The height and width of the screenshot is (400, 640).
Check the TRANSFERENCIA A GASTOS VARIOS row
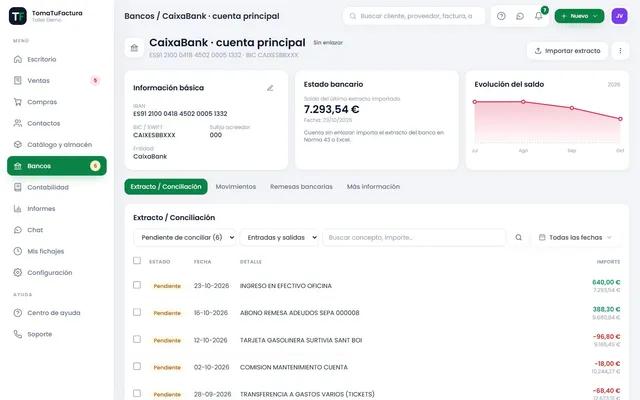coord(137,393)
